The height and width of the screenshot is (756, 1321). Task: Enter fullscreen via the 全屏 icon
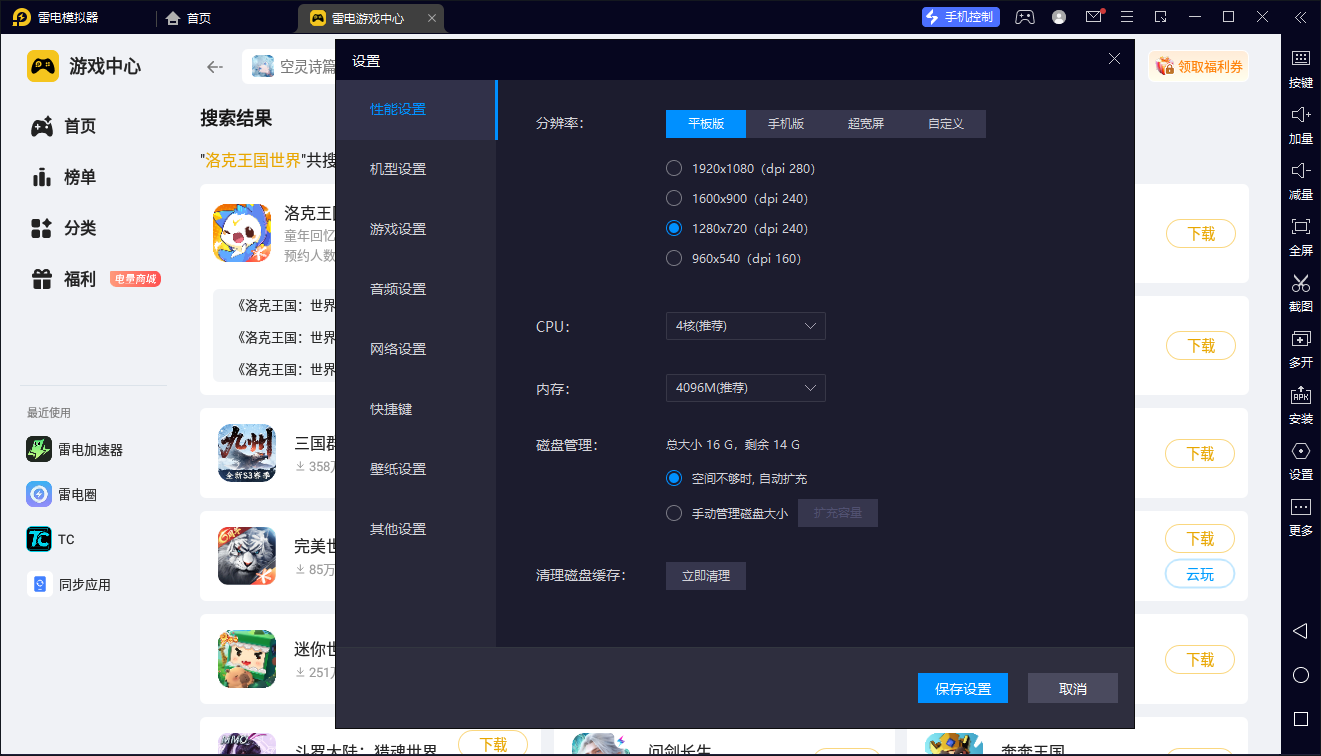click(x=1300, y=236)
